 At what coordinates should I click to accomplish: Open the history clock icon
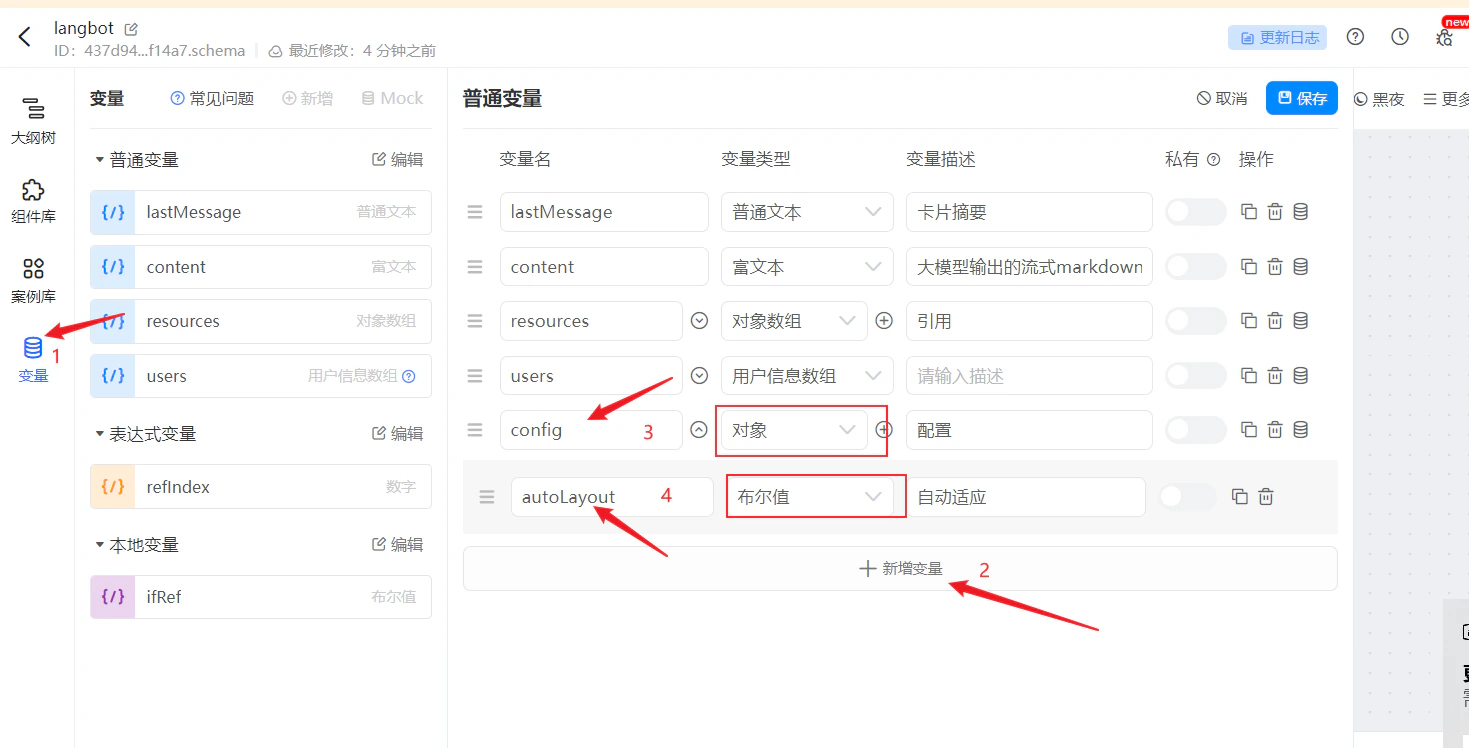coord(1400,37)
